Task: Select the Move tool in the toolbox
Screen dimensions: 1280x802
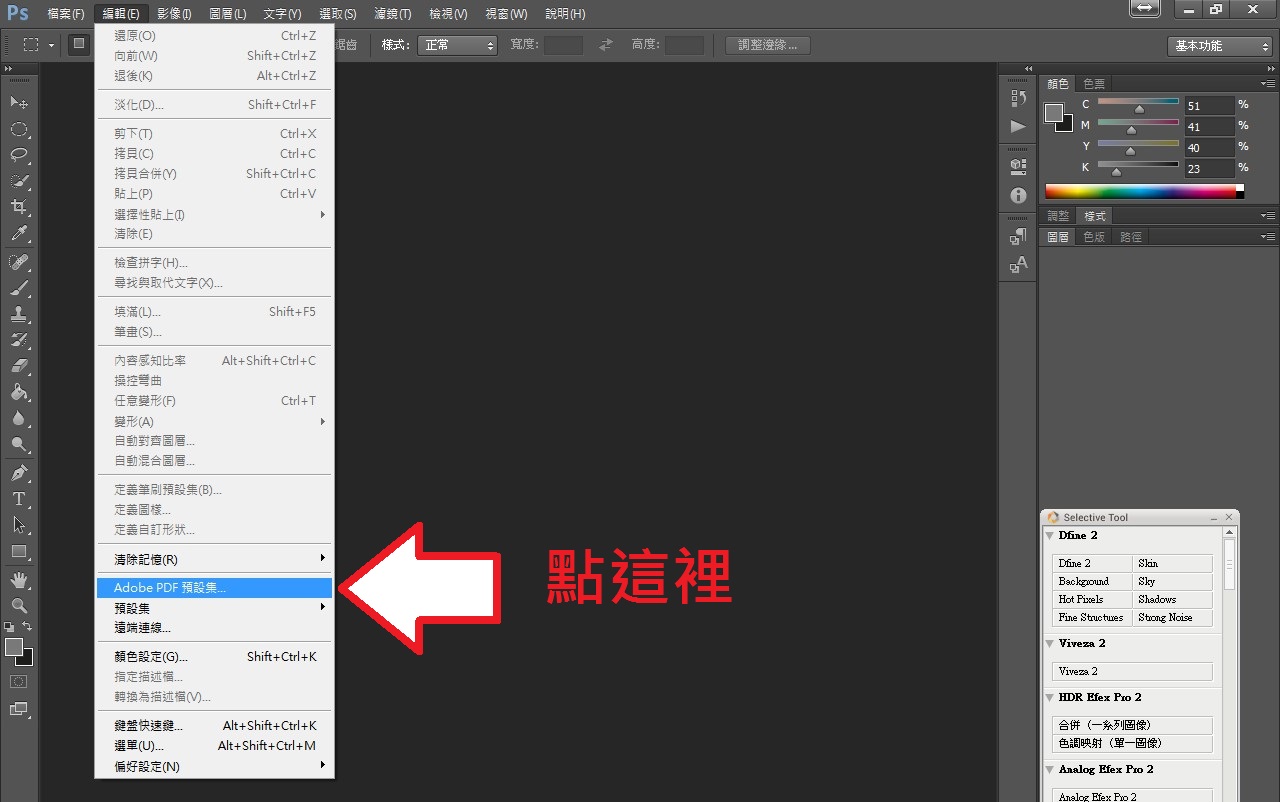Action: 19,103
